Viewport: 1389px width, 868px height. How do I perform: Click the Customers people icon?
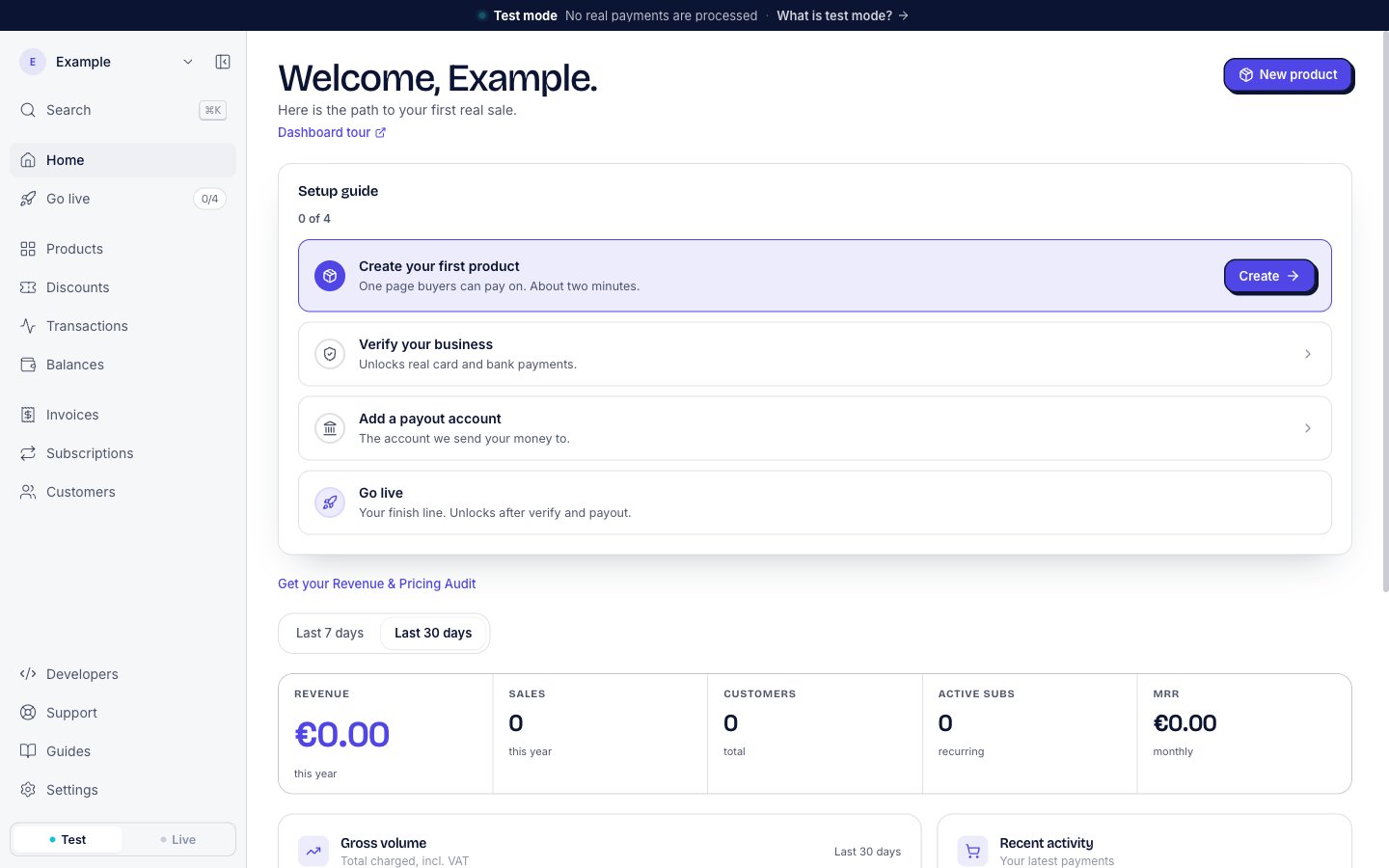pyautogui.click(x=28, y=492)
